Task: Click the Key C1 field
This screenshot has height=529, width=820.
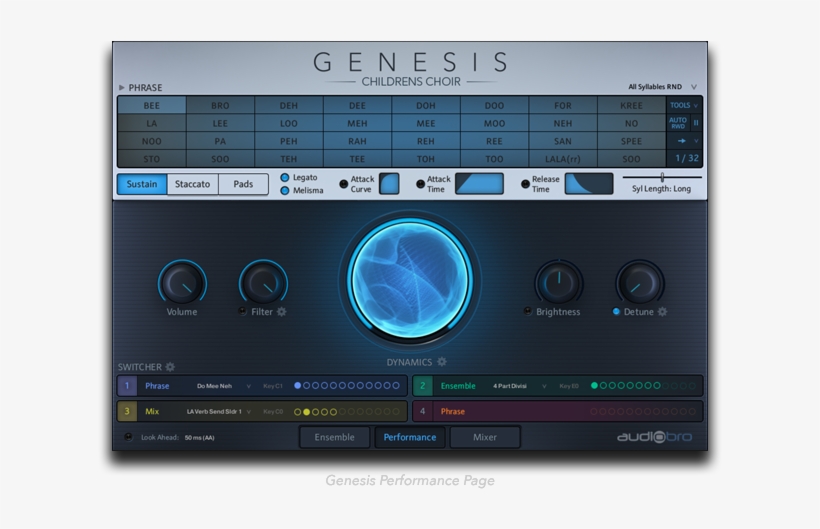Action: click(x=273, y=386)
